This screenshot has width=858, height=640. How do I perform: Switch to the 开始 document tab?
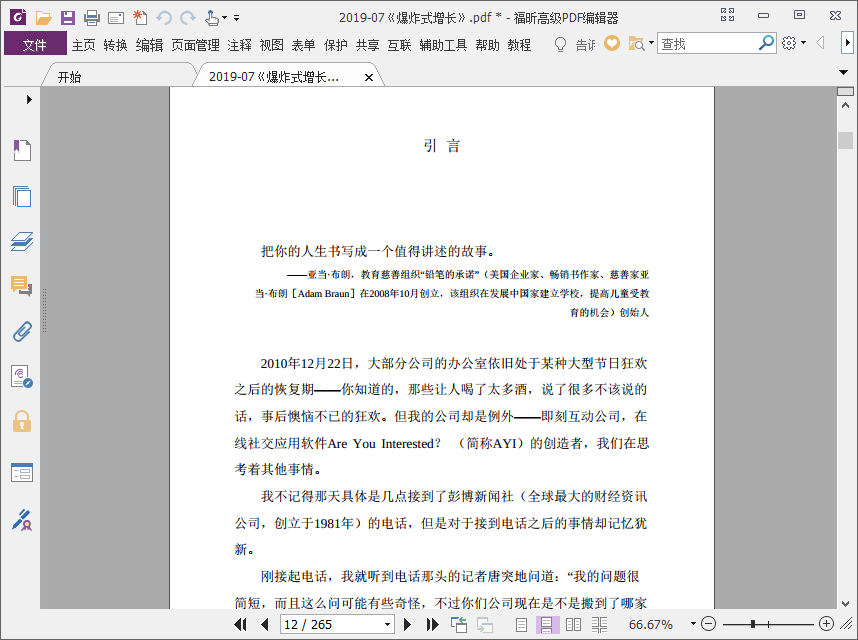(x=69, y=77)
